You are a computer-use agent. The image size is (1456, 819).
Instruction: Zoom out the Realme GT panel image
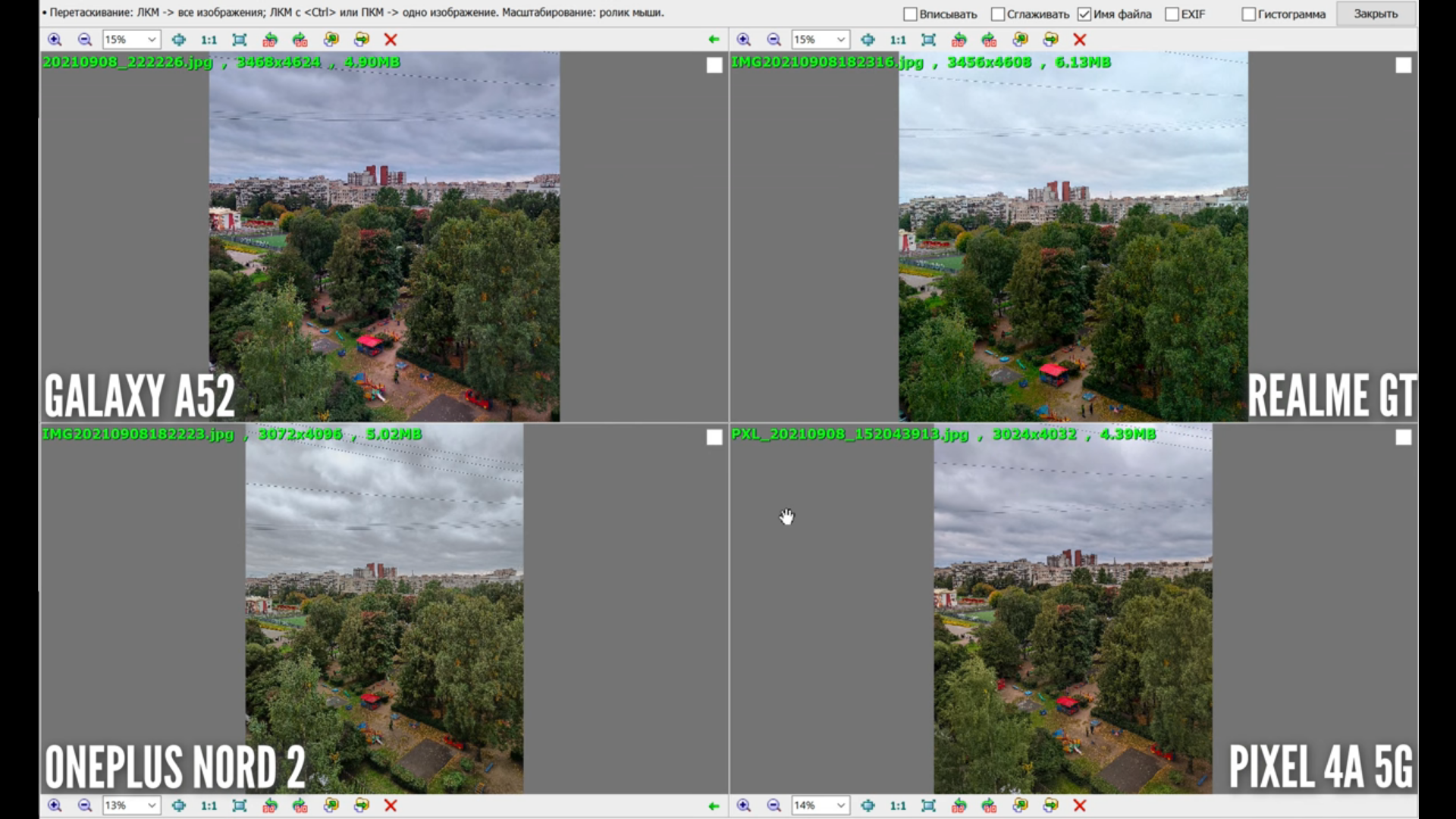click(773, 39)
